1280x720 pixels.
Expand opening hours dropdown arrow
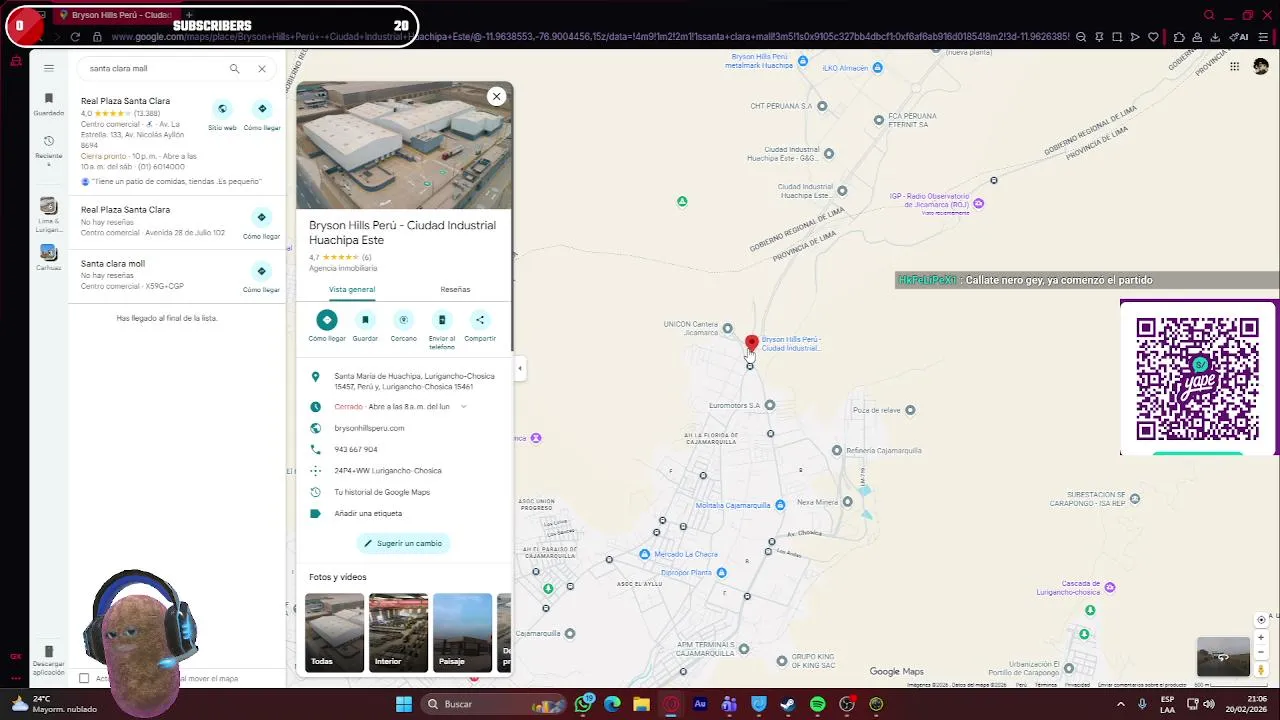[463, 407]
